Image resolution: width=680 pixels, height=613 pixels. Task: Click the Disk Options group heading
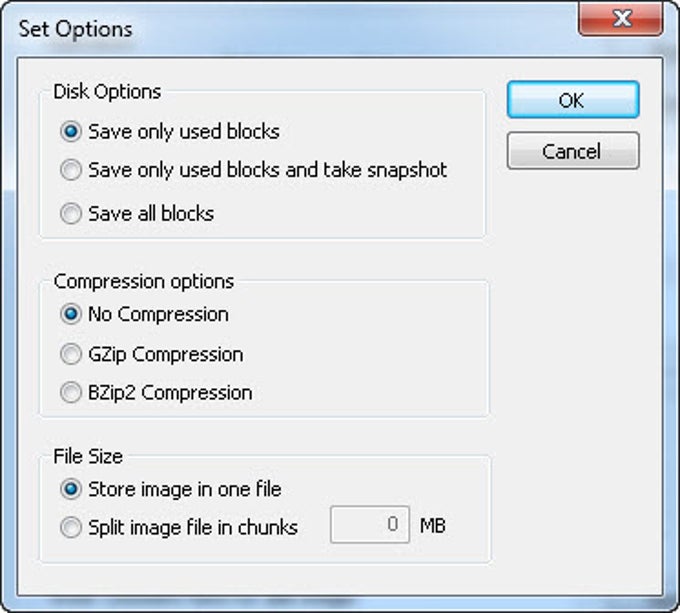pyautogui.click(x=107, y=92)
